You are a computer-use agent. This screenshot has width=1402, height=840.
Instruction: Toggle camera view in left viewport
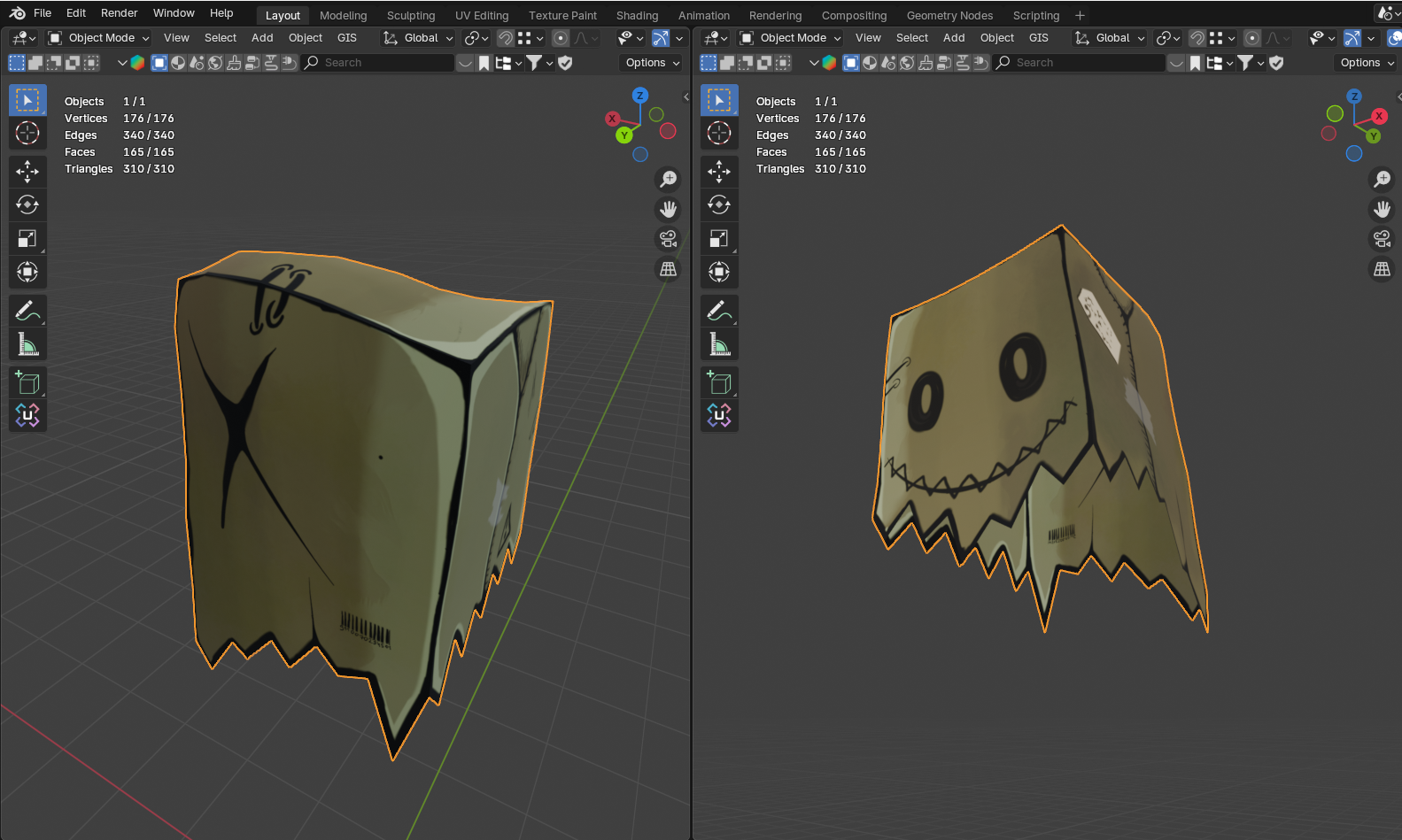(668, 239)
